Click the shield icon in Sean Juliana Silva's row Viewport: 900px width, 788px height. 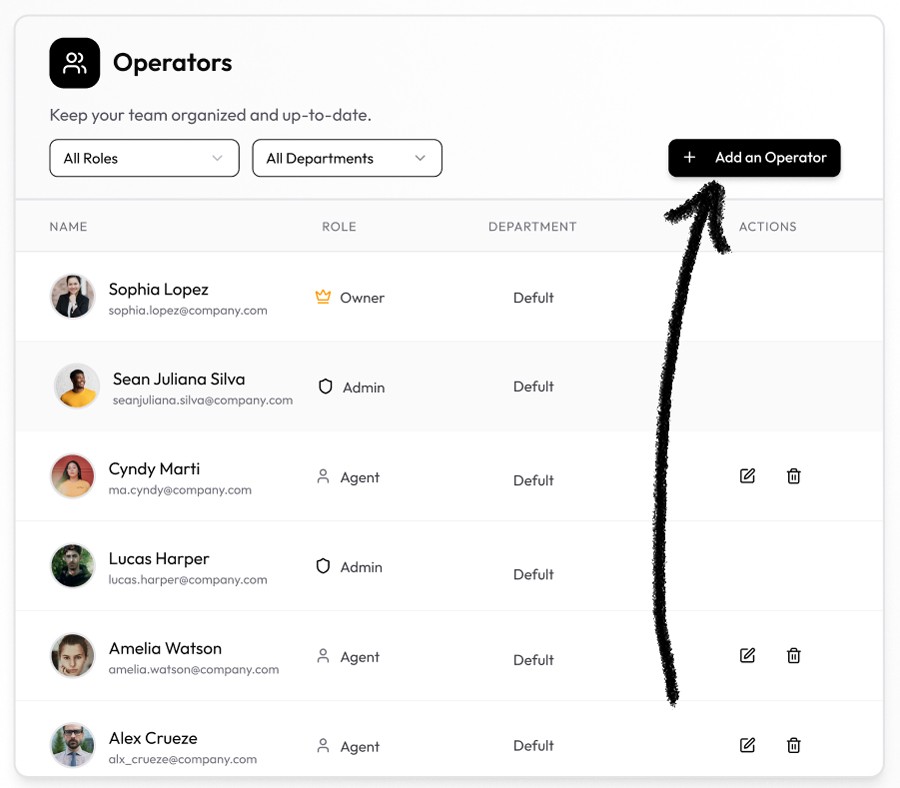[325, 386]
